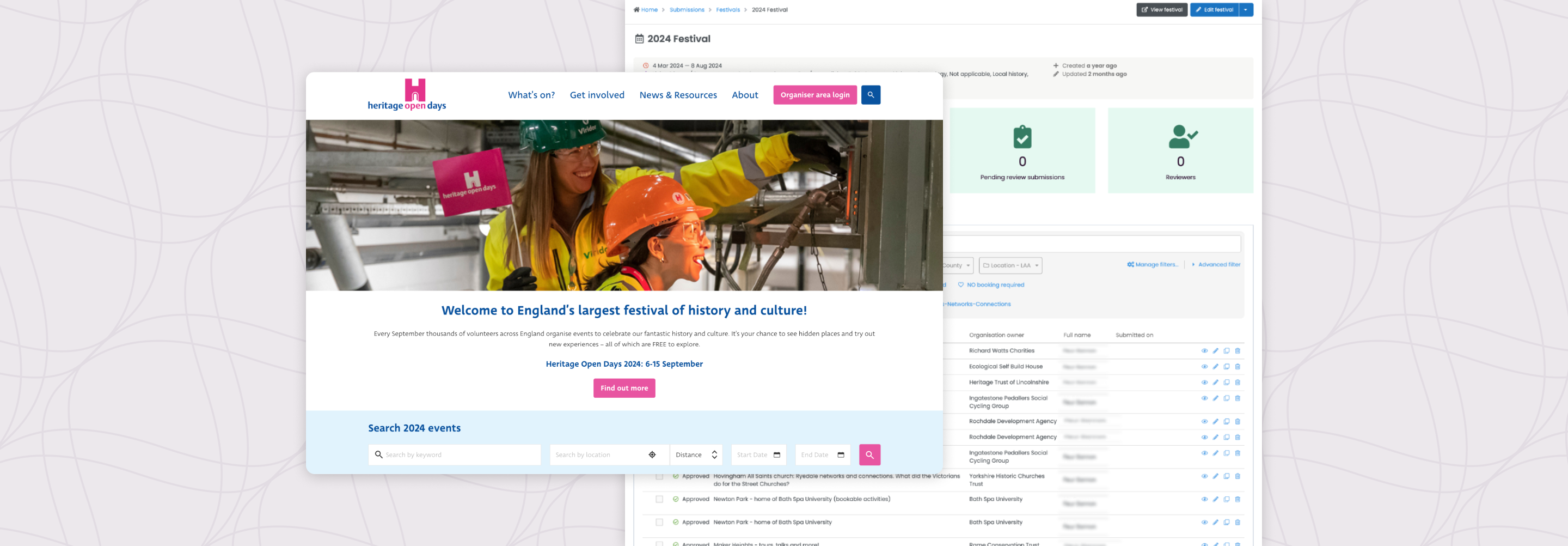Open the Reviewers card

coord(1180,150)
